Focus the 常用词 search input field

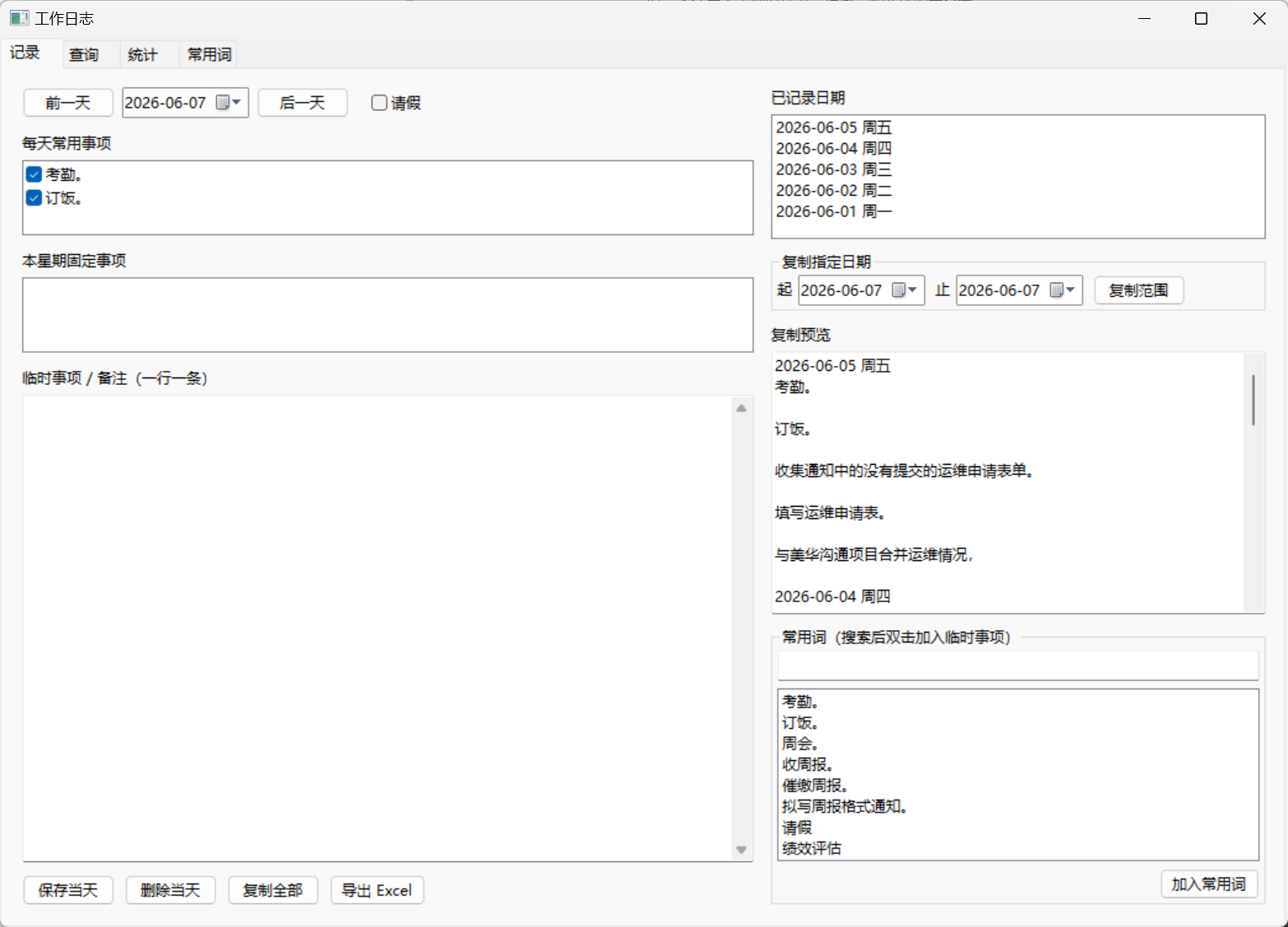pyautogui.click(x=1018, y=665)
